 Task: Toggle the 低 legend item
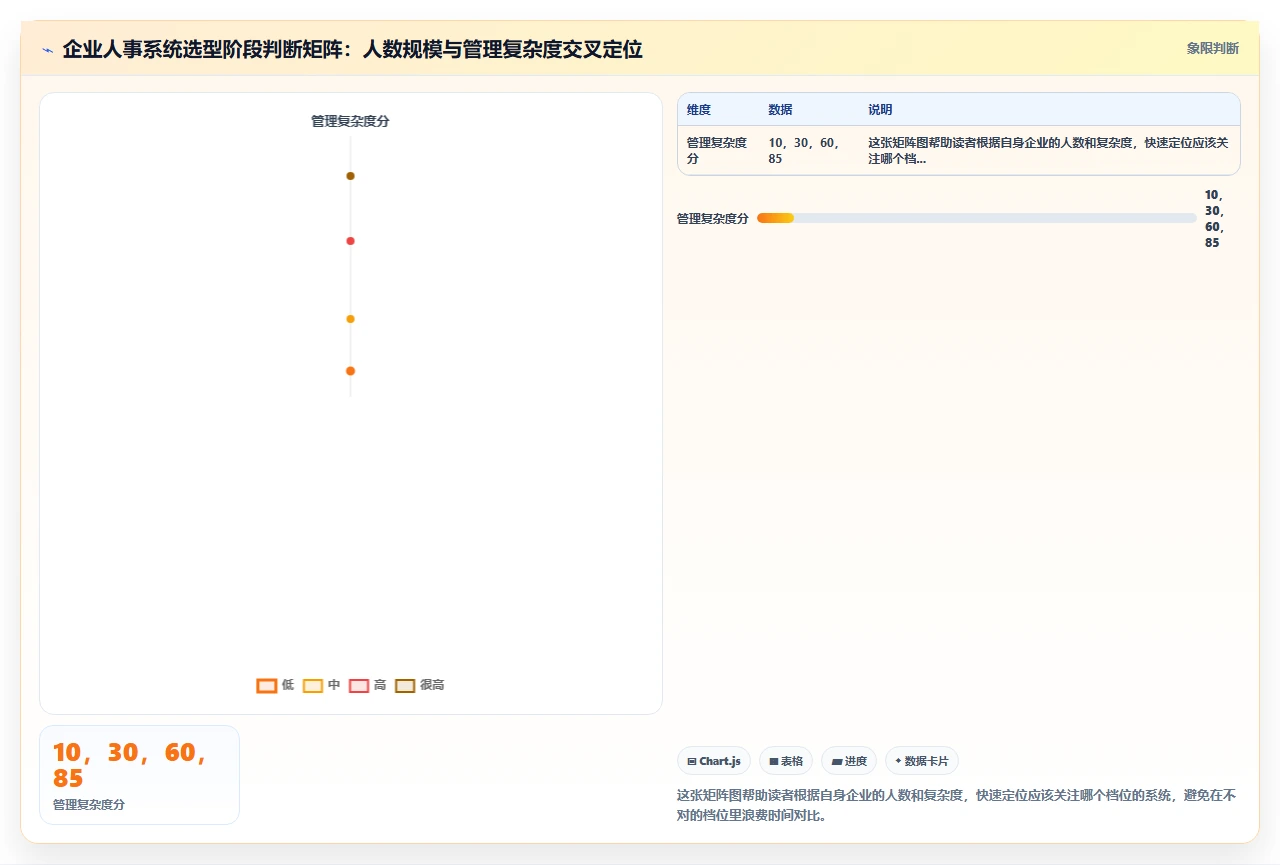click(275, 685)
